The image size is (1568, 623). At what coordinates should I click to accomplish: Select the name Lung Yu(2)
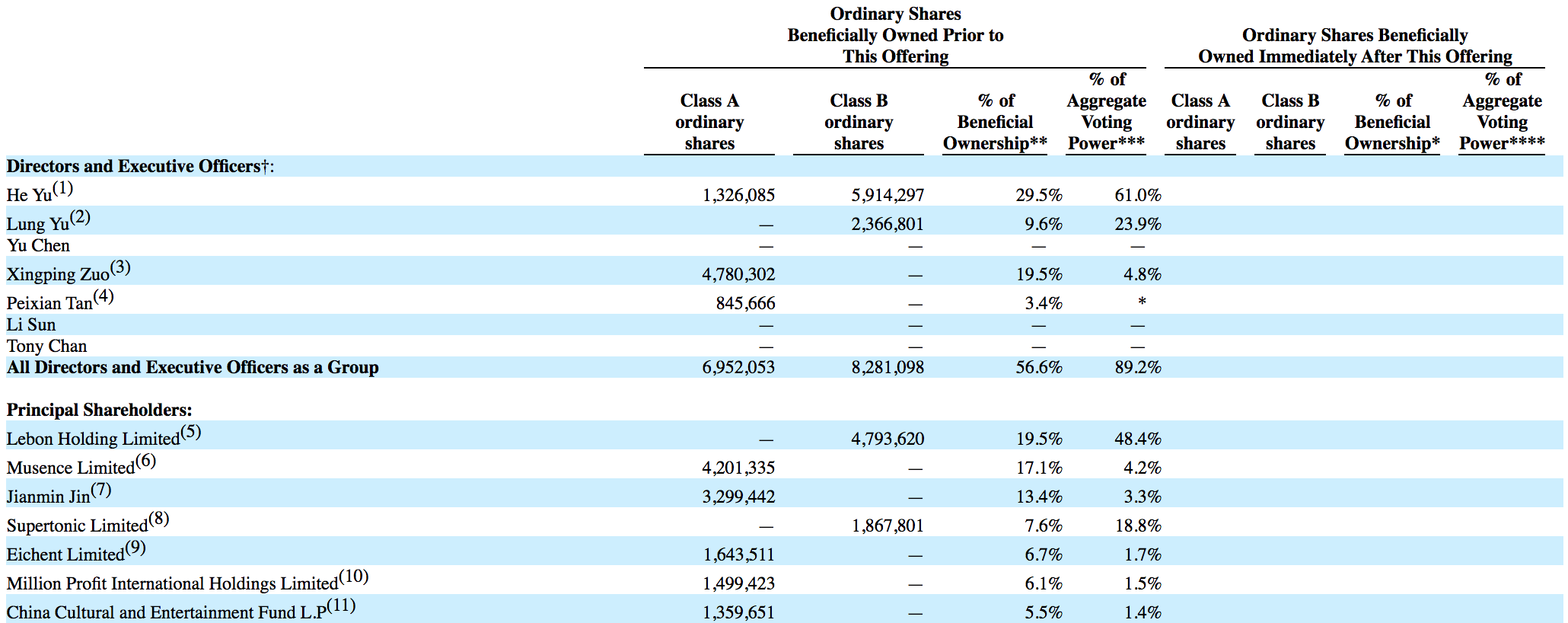tap(49, 221)
